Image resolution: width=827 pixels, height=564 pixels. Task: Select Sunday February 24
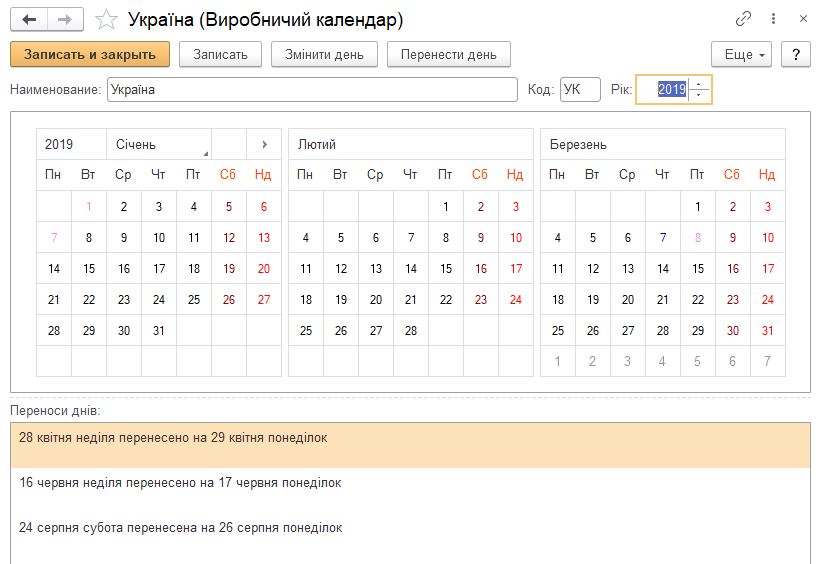pyautogui.click(x=516, y=300)
